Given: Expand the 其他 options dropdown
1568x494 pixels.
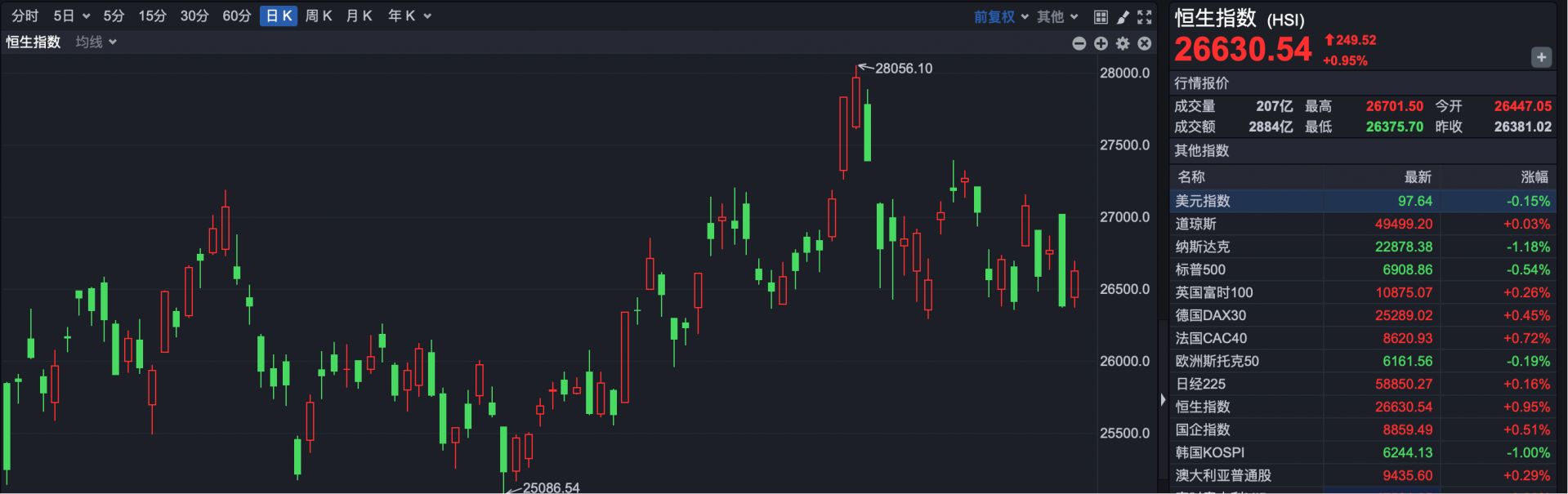Looking at the screenshot, I should click(1057, 16).
